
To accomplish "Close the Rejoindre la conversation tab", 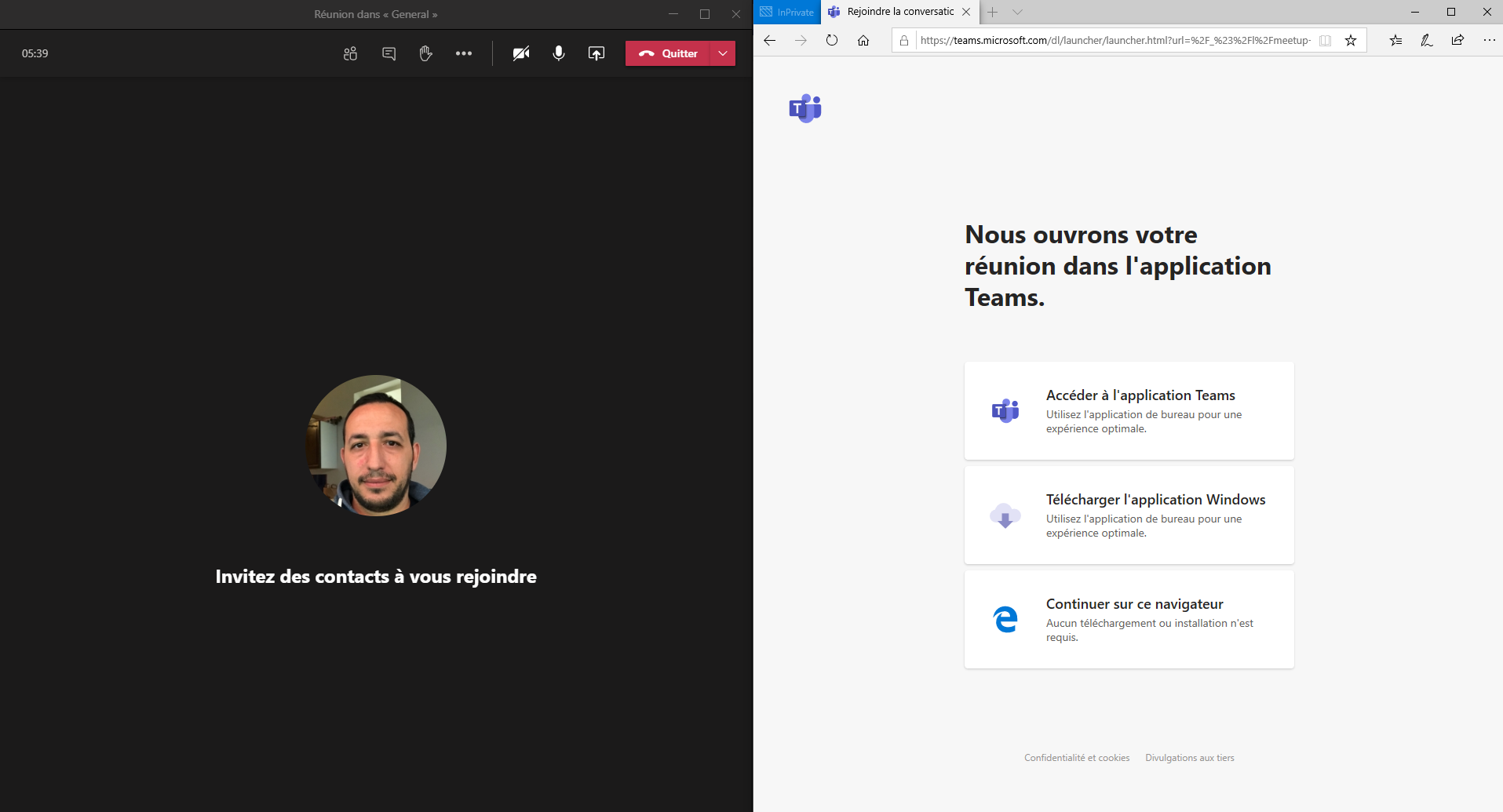I will click(x=966, y=12).
